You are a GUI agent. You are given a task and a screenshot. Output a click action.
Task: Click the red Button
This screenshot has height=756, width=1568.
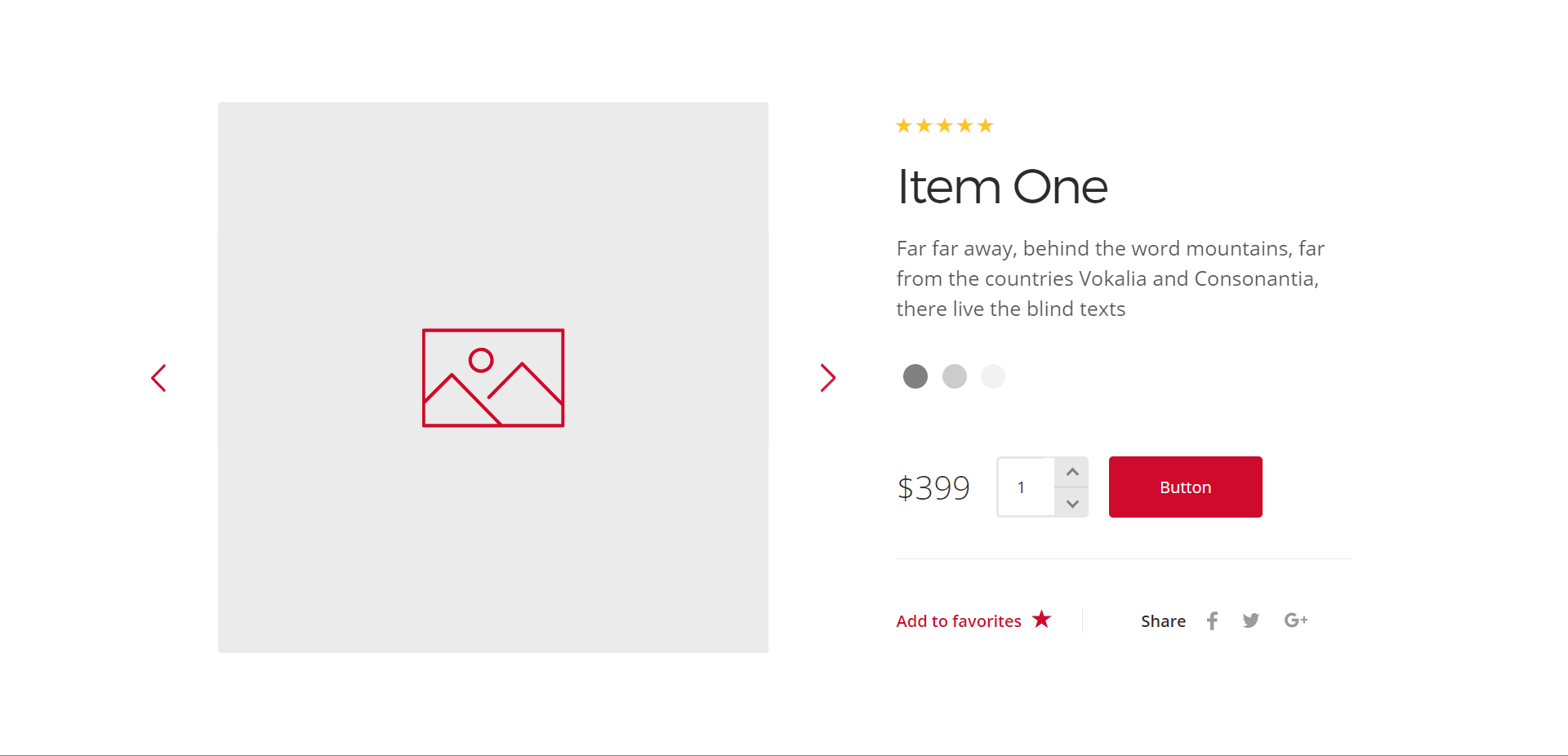(x=1185, y=487)
